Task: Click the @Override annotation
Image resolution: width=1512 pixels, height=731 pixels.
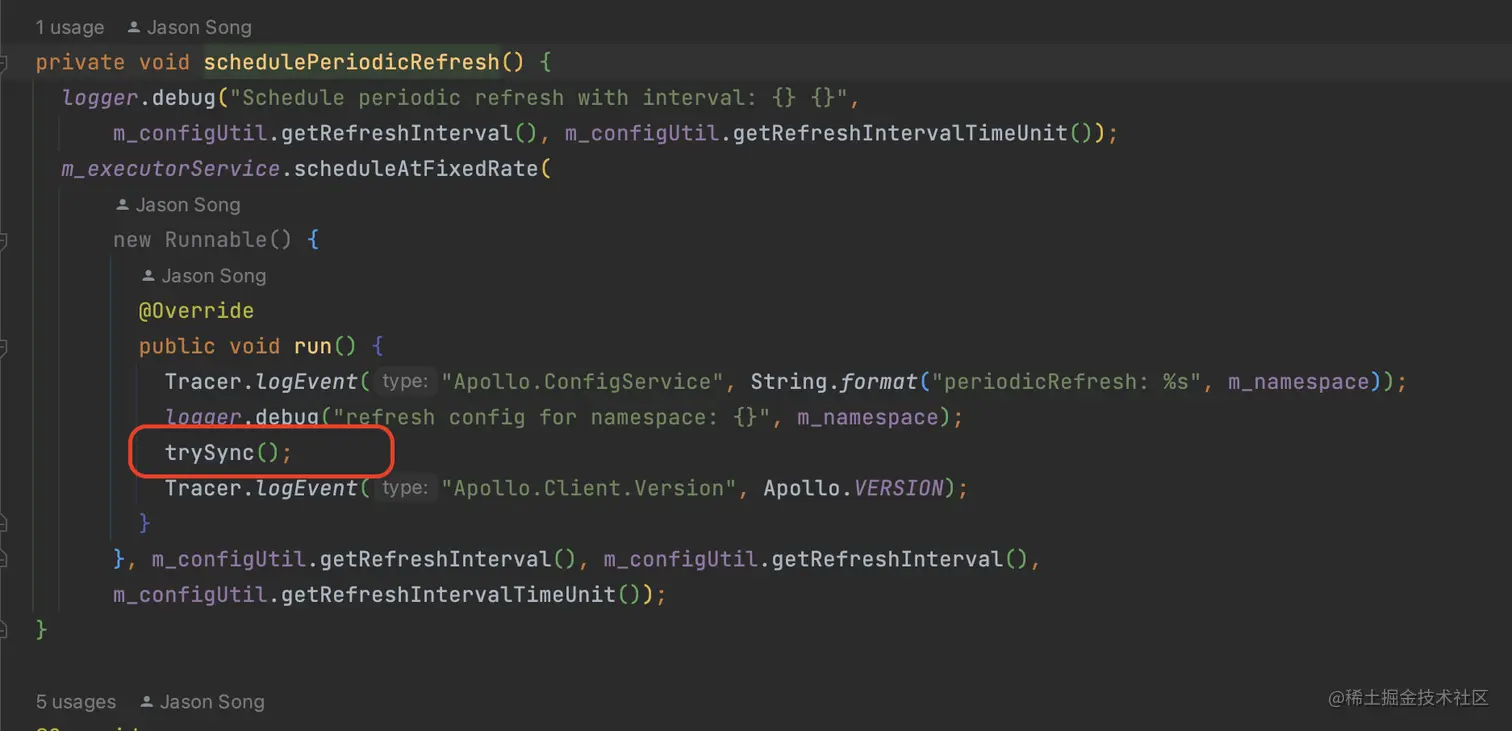Action: coord(196,311)
